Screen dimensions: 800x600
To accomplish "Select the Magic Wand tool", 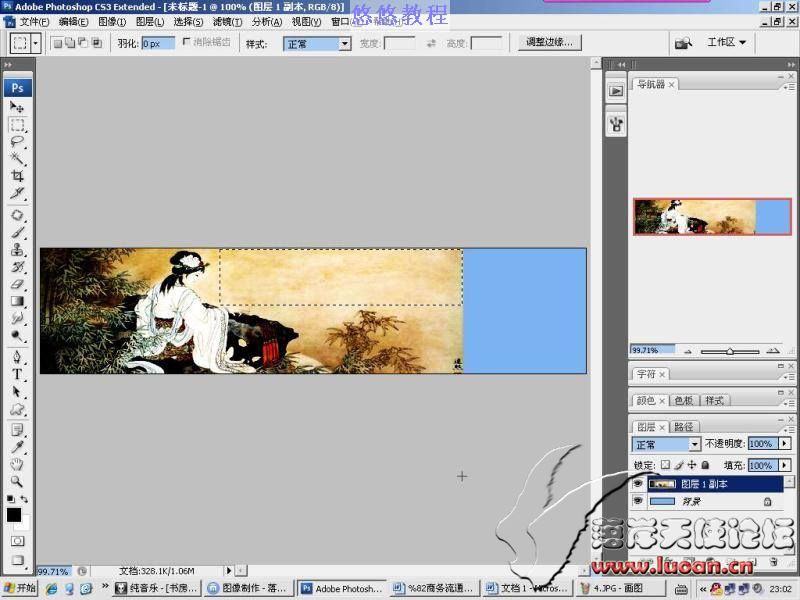I will click(17, 159).
